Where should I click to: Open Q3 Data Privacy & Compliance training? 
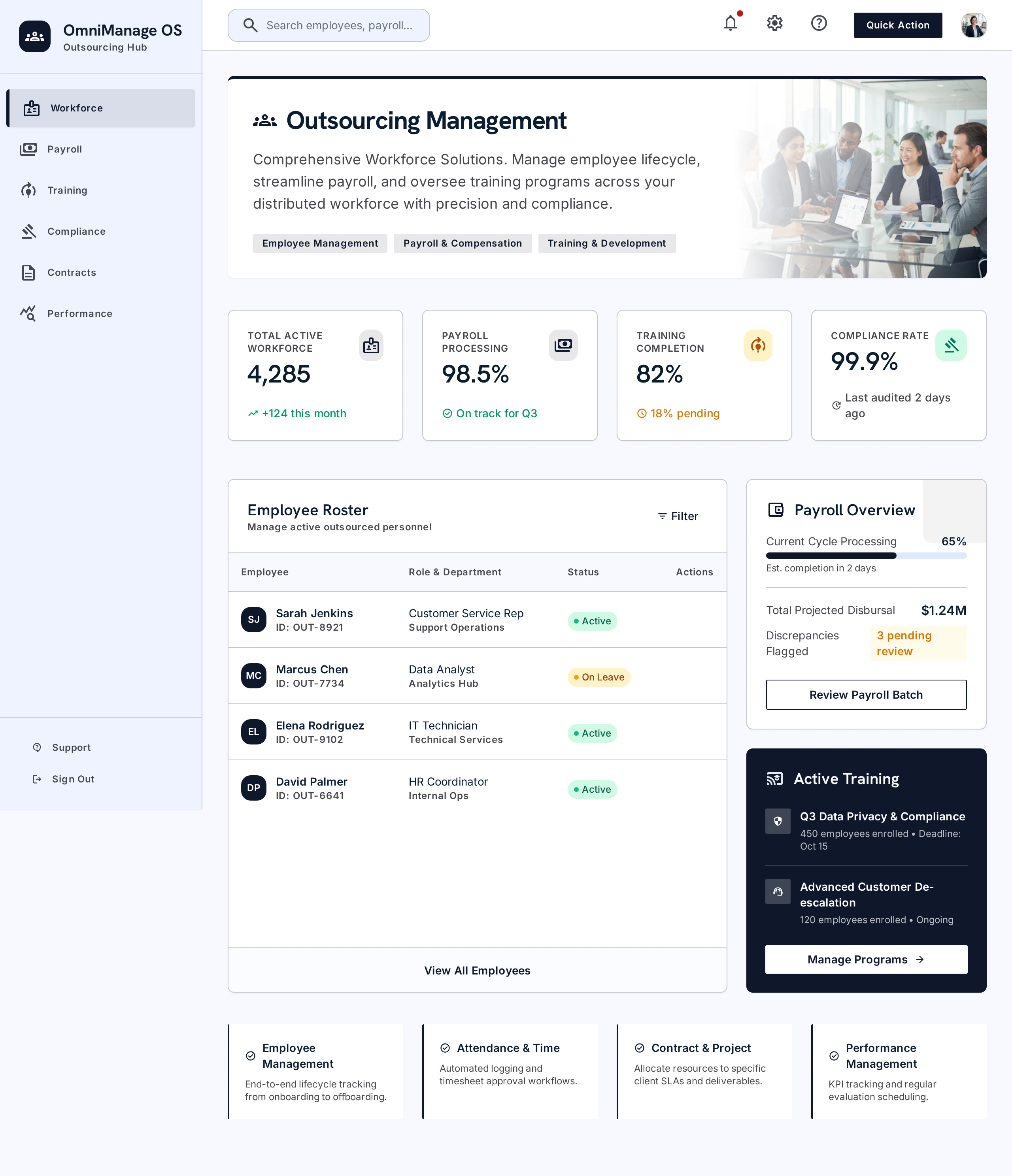pos(866,830)
